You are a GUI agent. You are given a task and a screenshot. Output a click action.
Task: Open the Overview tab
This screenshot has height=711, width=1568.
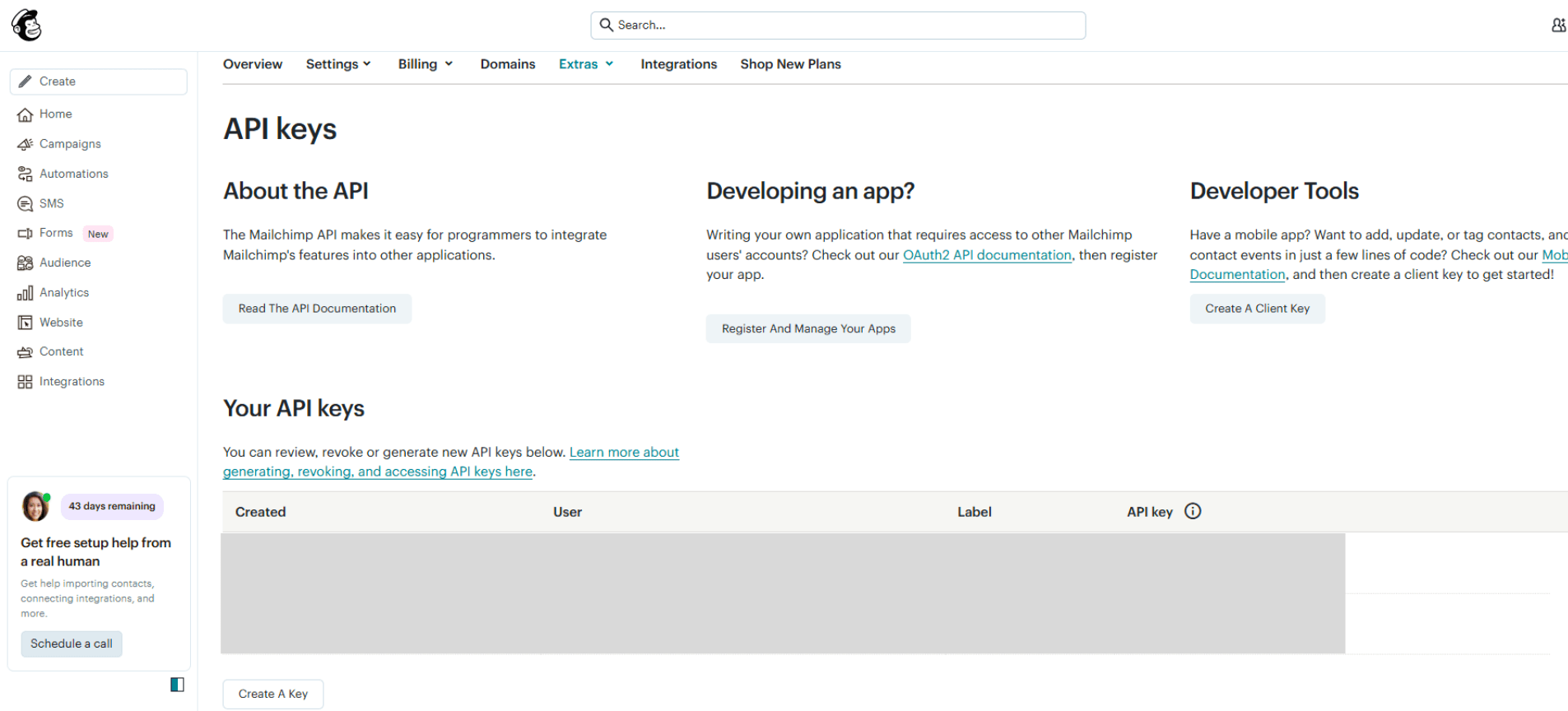tap(253, 64)
